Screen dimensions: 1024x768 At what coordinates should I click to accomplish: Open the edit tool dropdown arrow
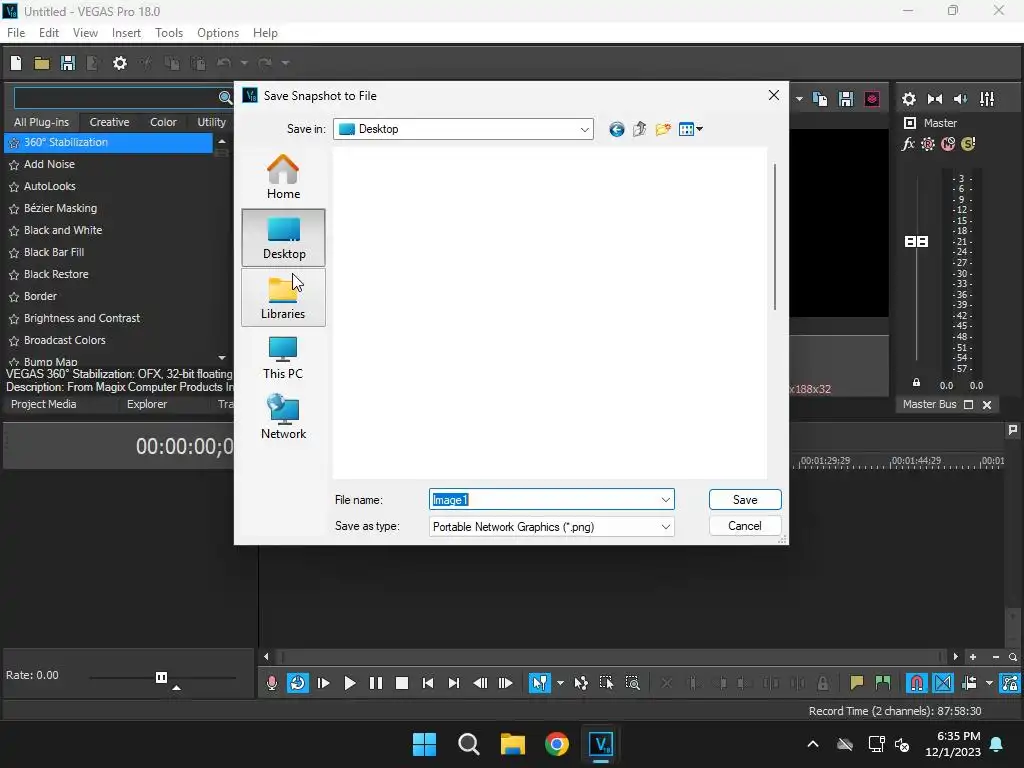(x=560, y=683)
